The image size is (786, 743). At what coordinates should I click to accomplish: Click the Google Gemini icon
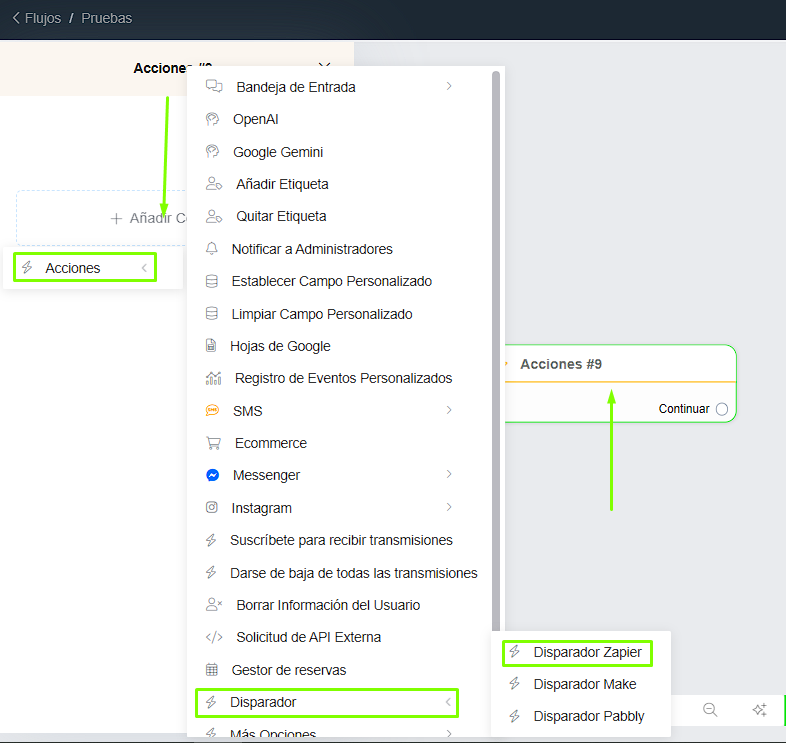tap(212, 152)
